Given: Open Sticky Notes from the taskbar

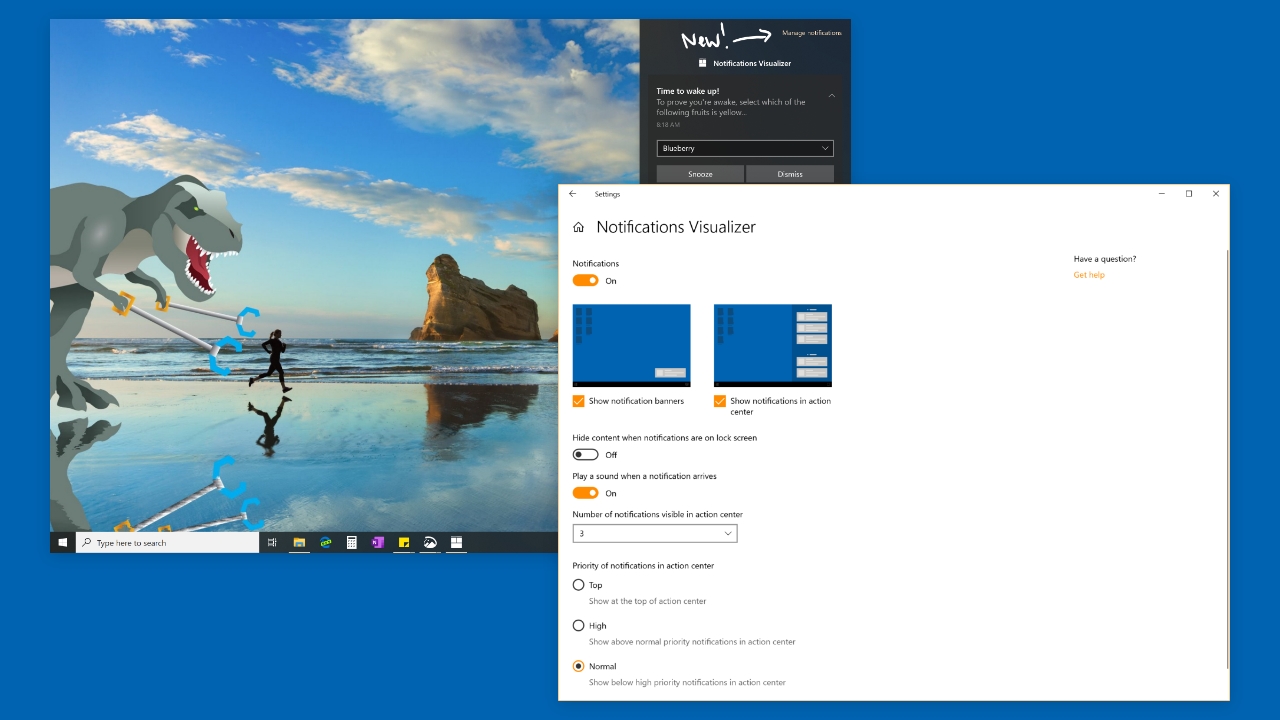Looking at the screenshot, I should coord(404,543).
